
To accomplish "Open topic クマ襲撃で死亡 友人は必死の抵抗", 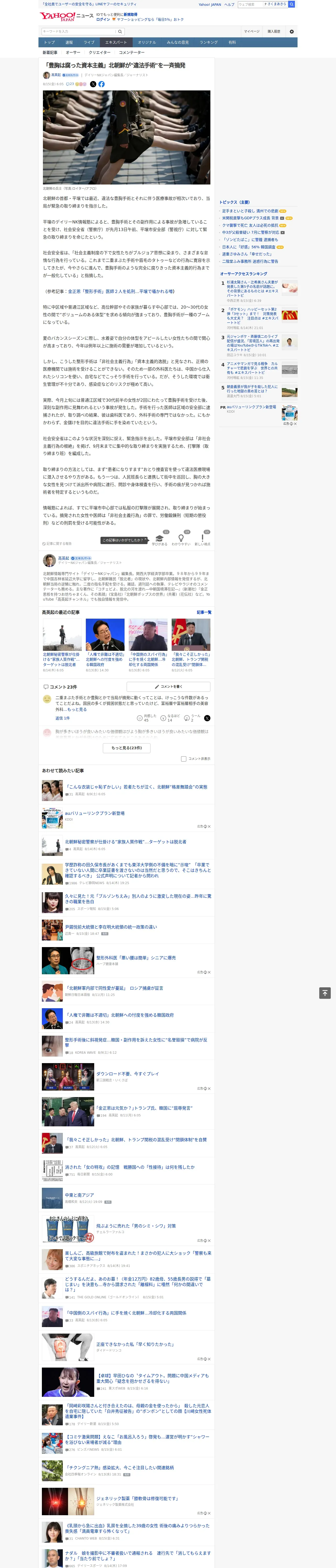I will coord(250,225).
